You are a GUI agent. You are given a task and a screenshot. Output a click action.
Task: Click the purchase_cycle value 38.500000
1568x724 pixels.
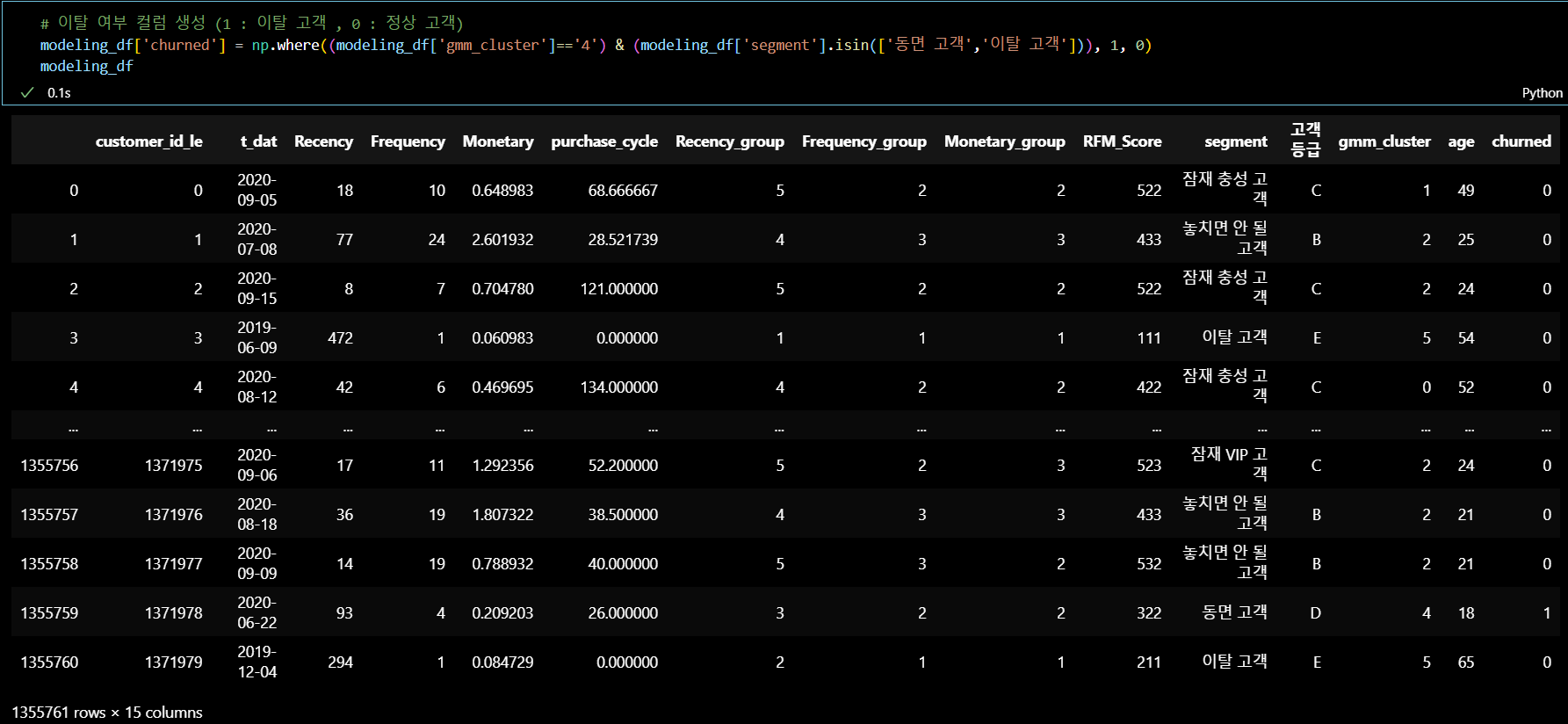tap(623, 515)
